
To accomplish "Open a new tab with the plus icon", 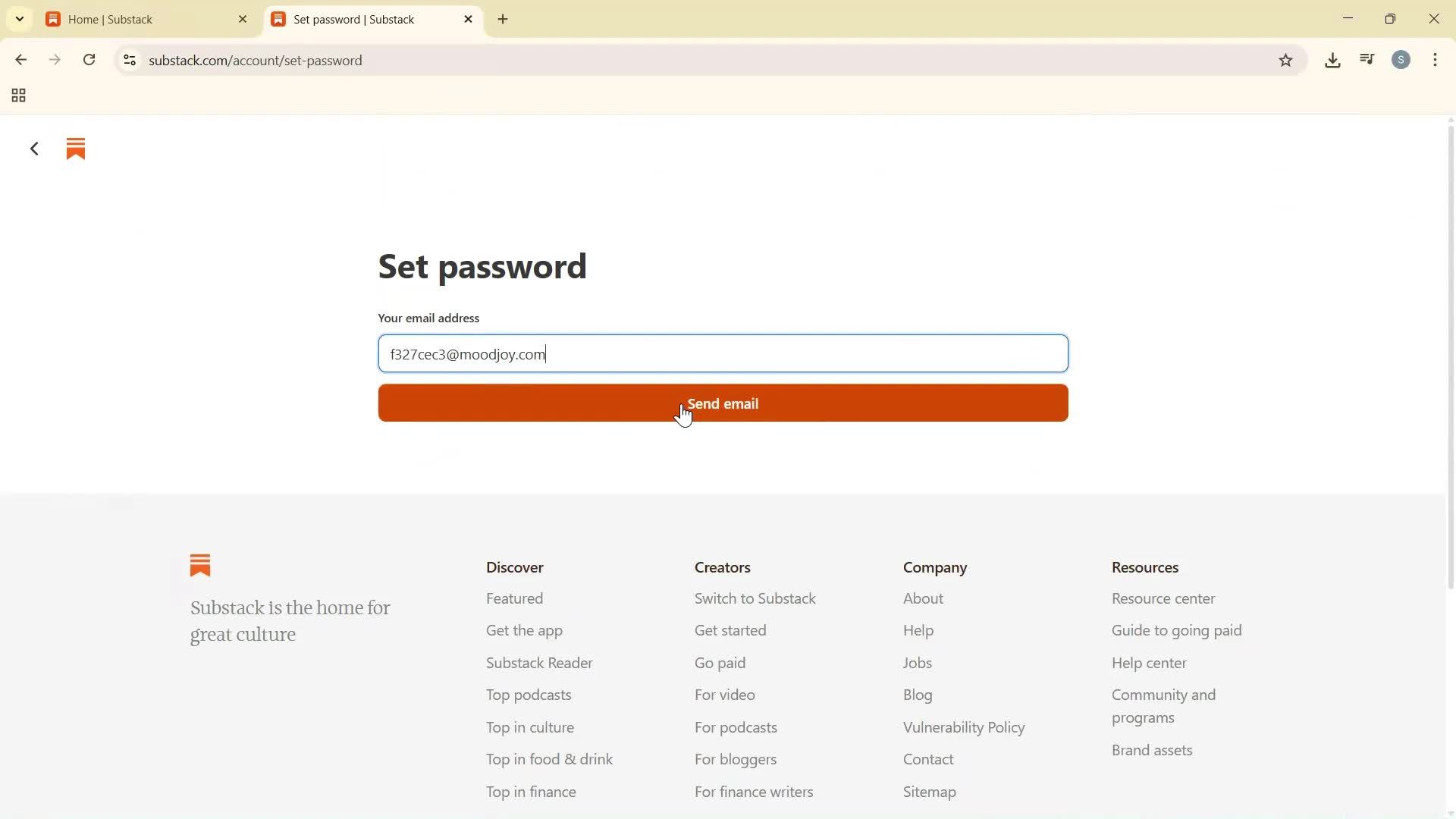I will pos(503,19).
